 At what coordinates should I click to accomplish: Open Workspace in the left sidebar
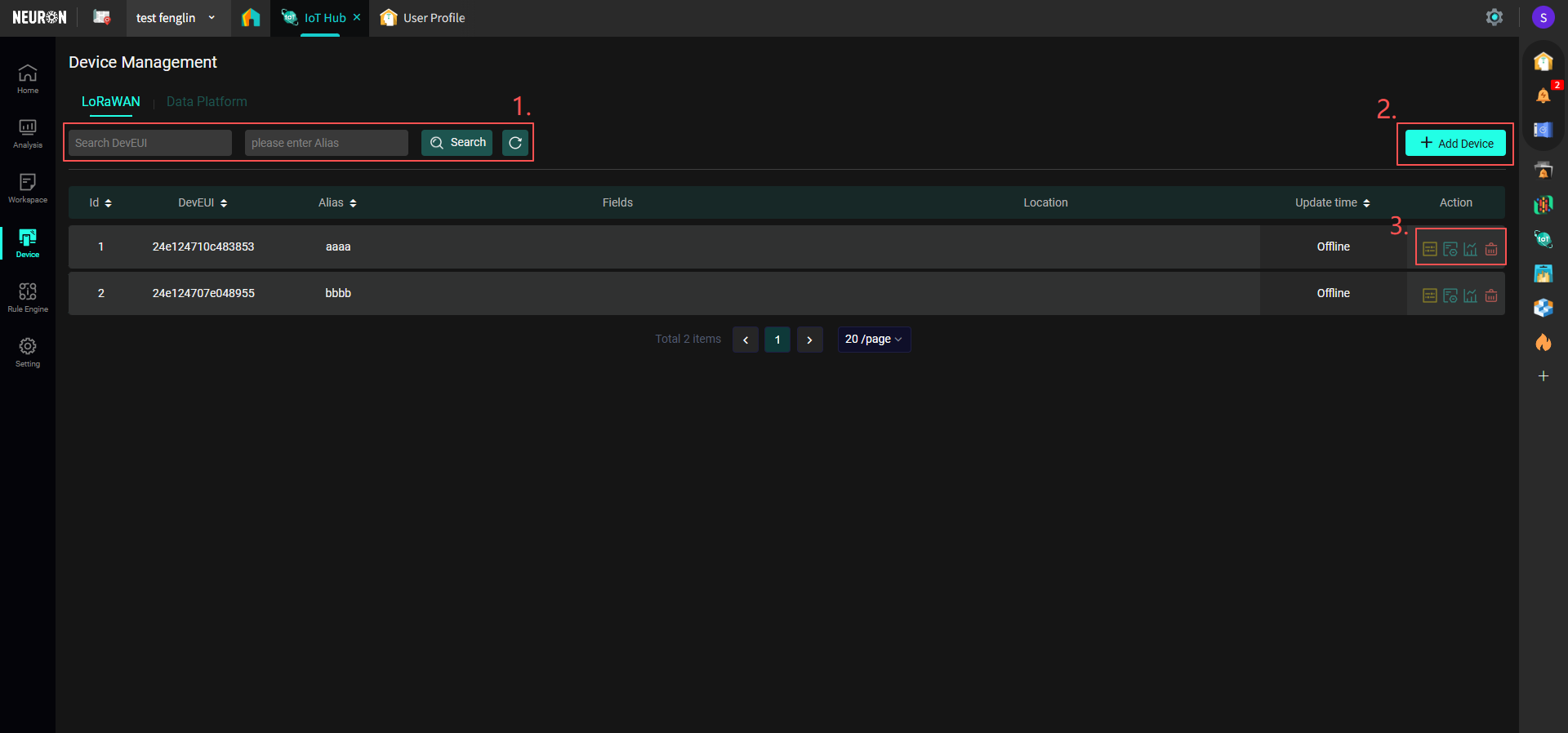click(28, 188)
